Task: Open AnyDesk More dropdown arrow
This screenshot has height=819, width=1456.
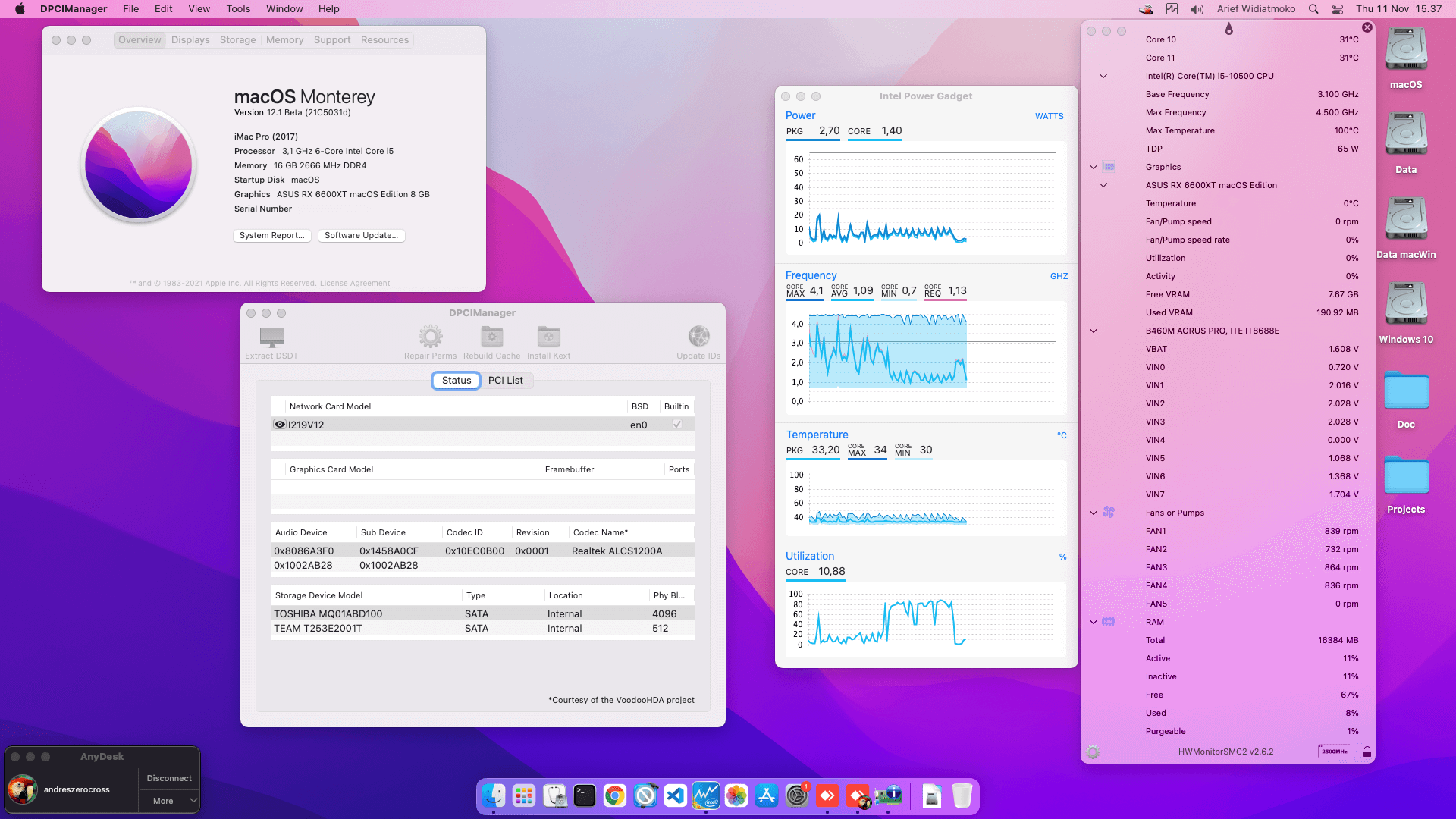Action: click(193, 801)
